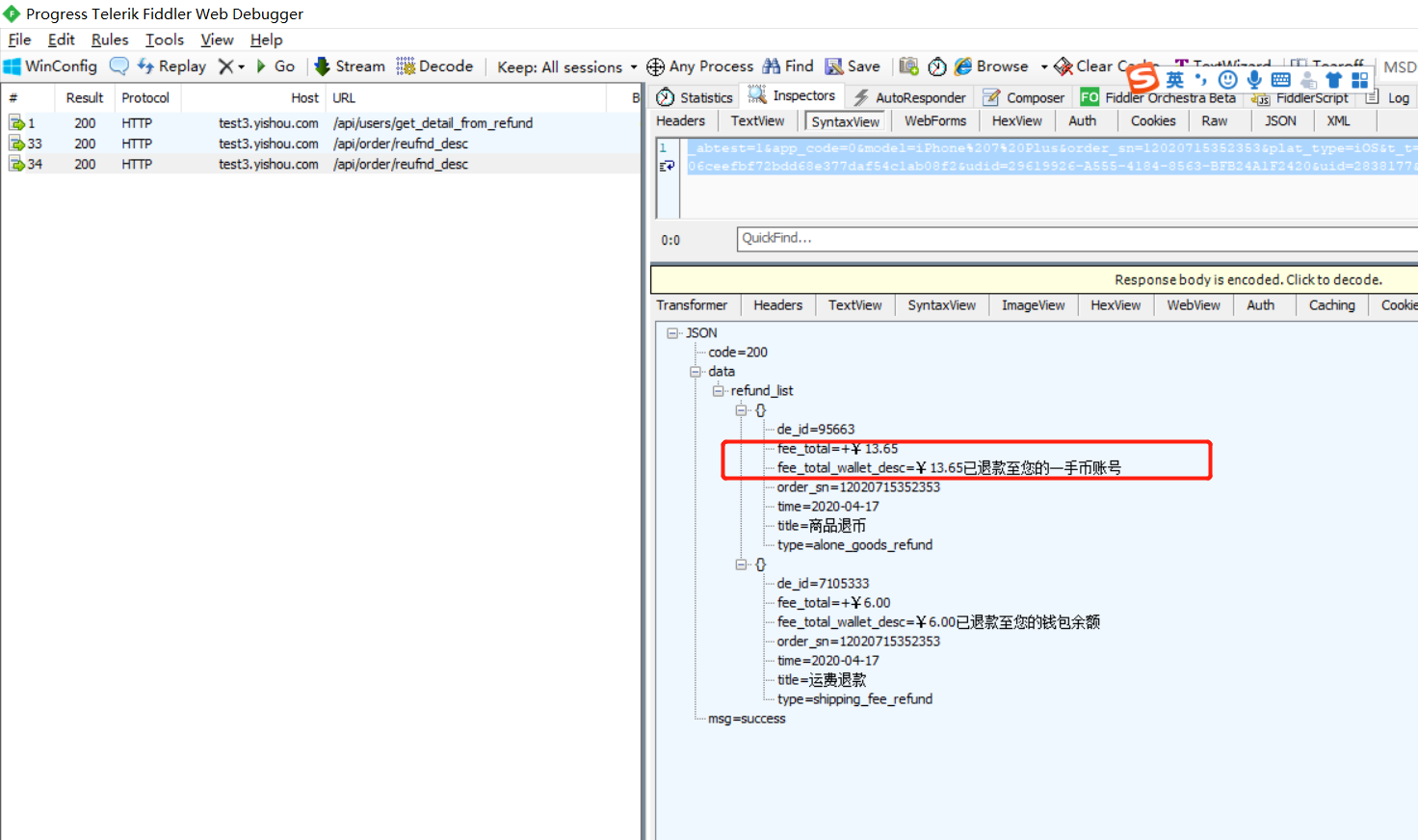Replay the selected sessions
The width and height of the screenshot is (1418, 840).
point(171,66)
